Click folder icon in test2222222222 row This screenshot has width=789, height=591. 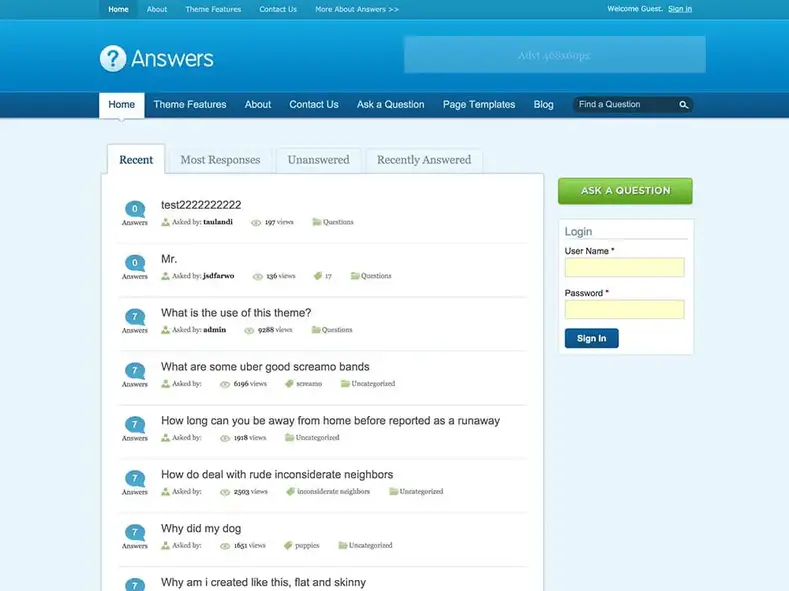pos(317,222)
